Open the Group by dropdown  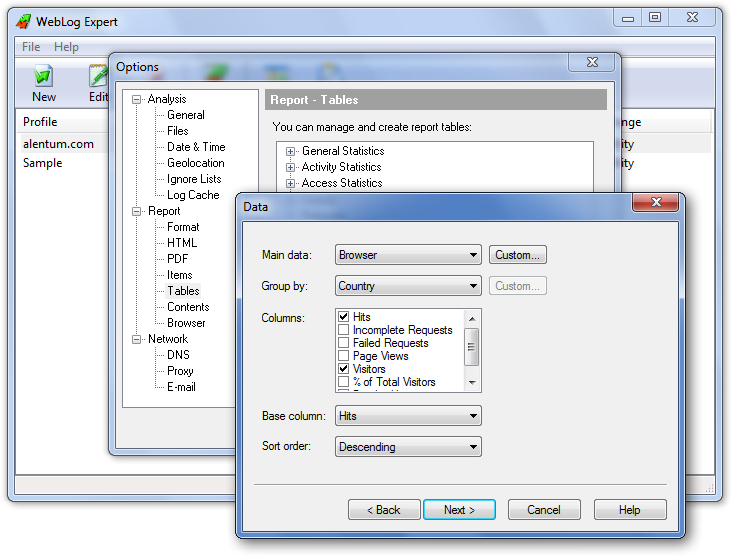(x=408, y=286)
